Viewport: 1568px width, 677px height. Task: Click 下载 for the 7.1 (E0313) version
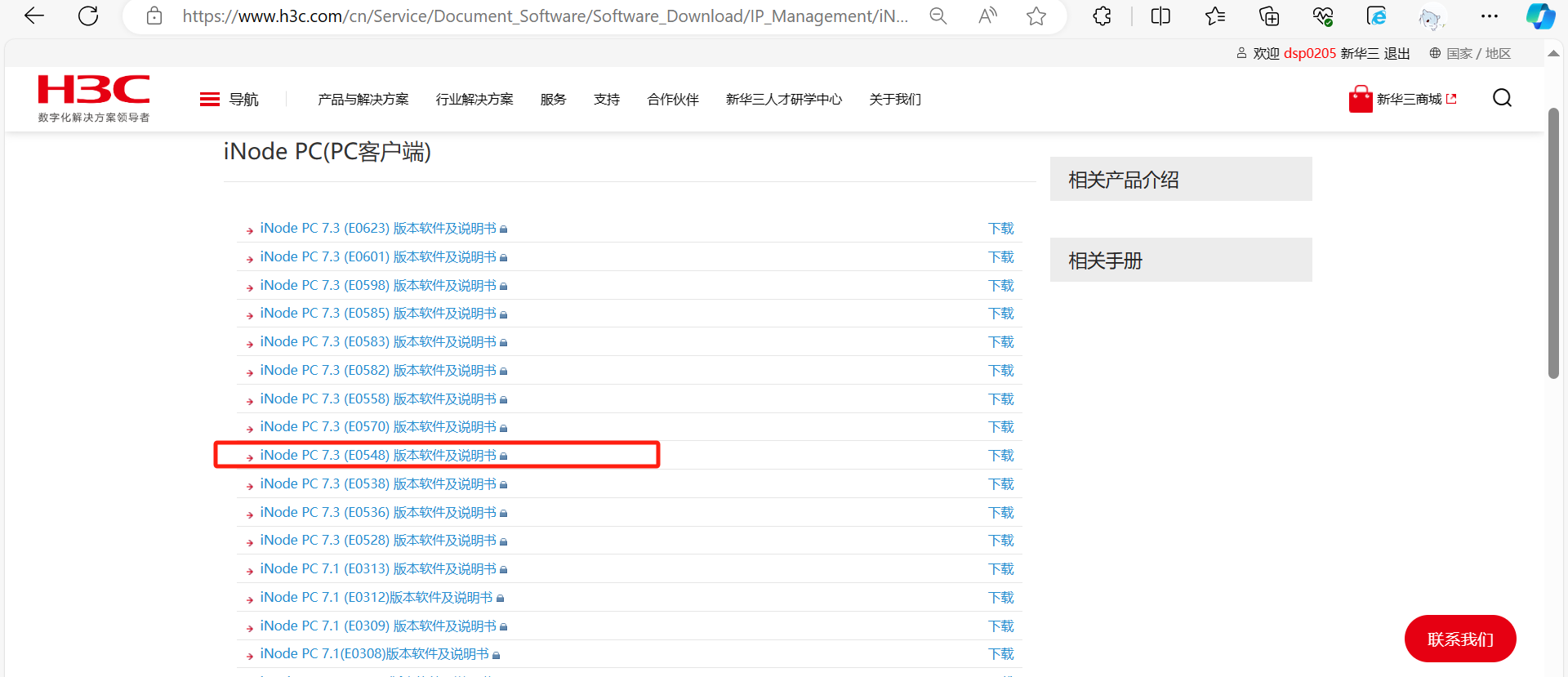point(1001,569)
